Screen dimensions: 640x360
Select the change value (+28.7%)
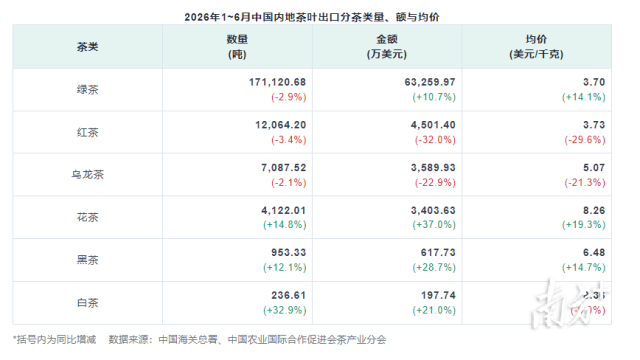coord(434,268)
